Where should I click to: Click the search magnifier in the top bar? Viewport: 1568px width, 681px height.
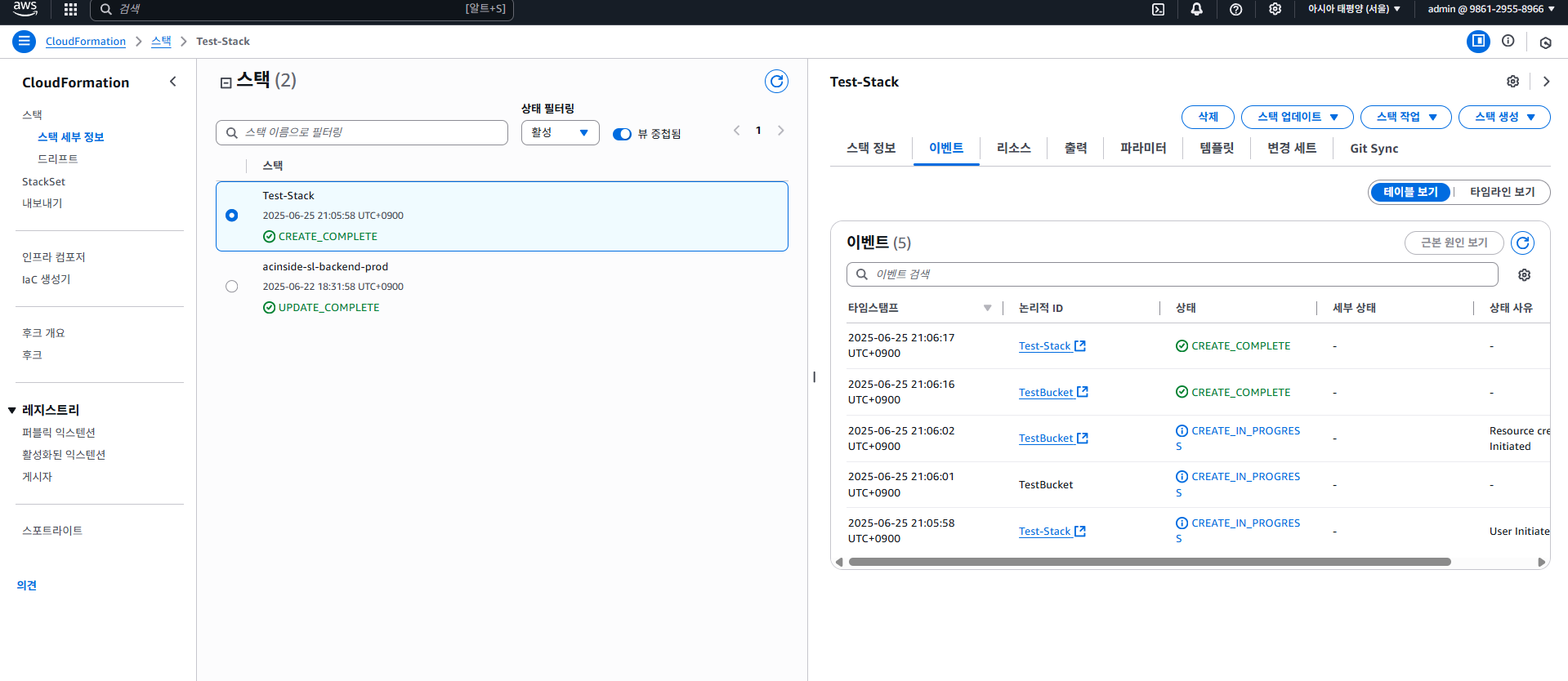click(105, 9)
